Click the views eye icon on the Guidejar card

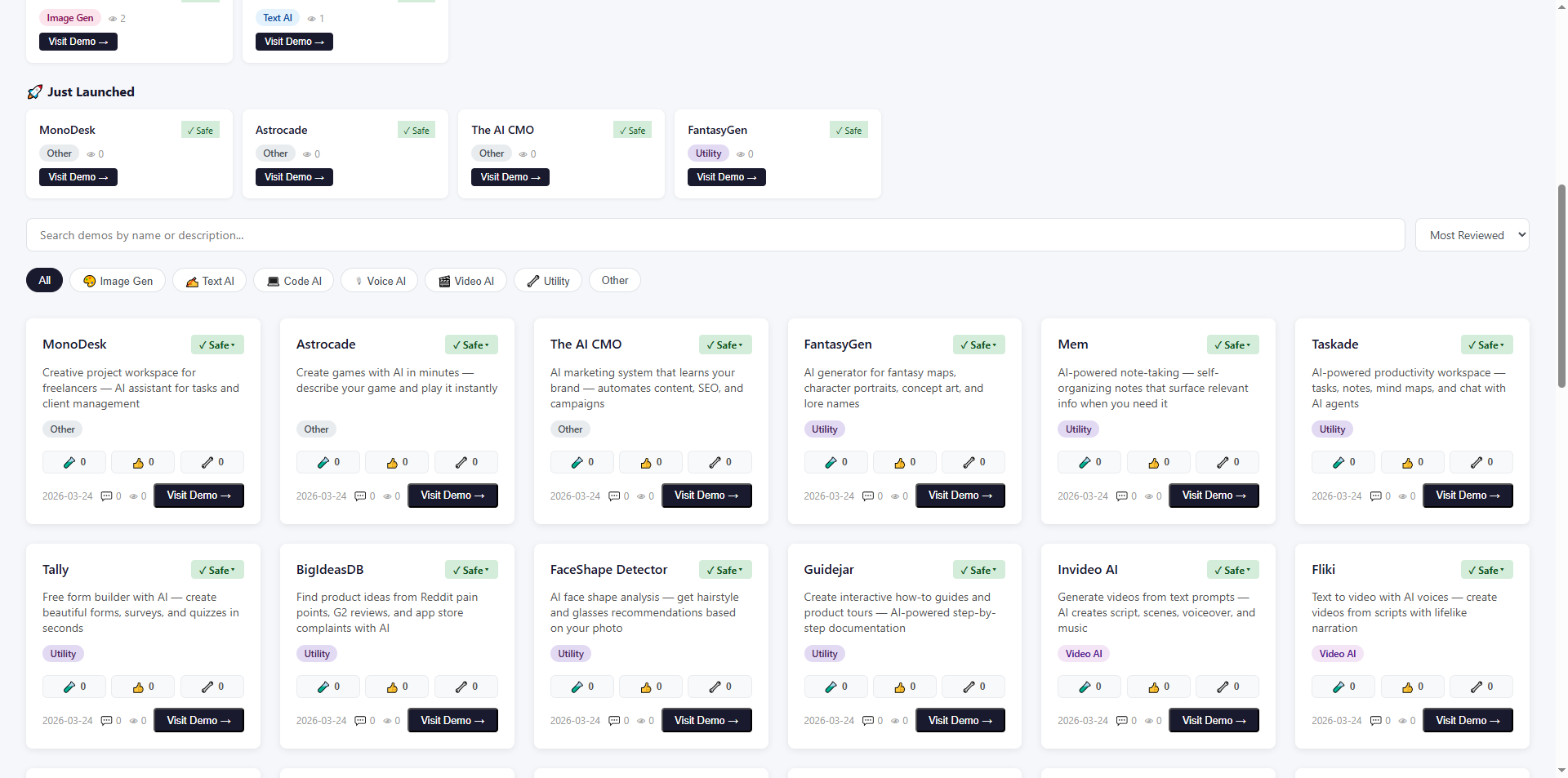point(895,721)
